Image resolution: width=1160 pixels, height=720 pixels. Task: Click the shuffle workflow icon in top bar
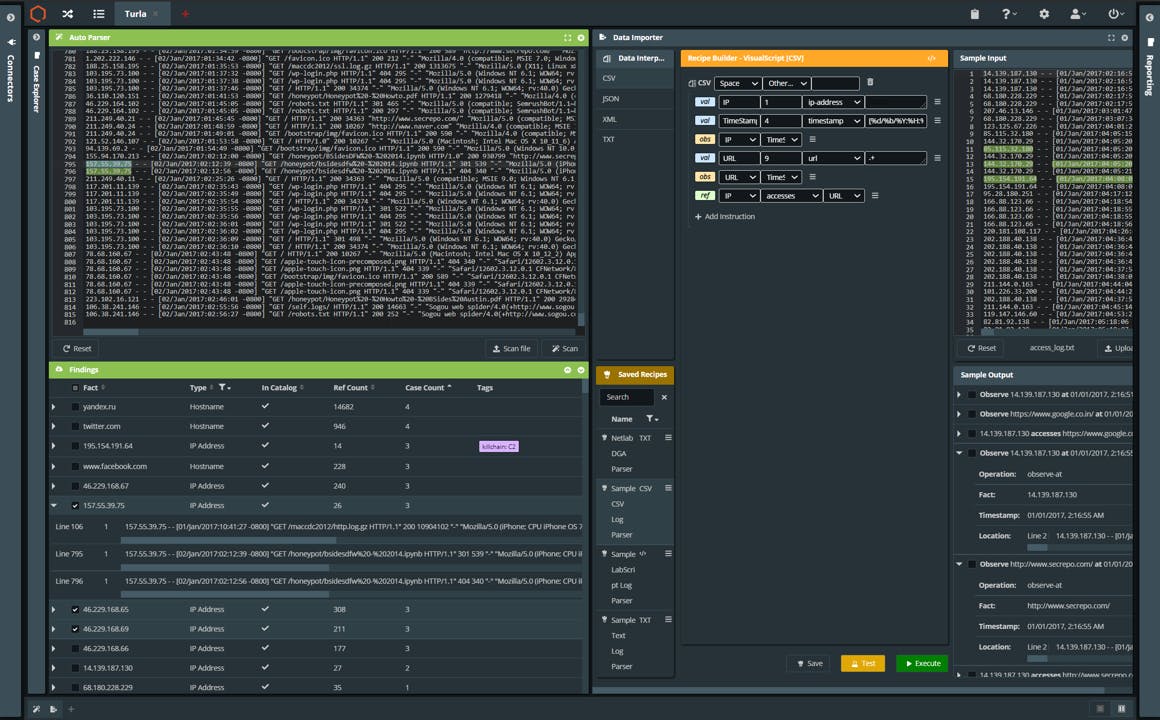tap(67, 14)
